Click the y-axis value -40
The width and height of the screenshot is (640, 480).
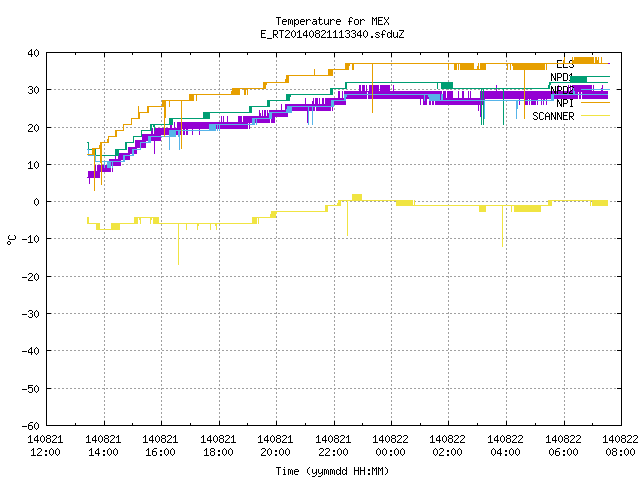tap(31, 351)
